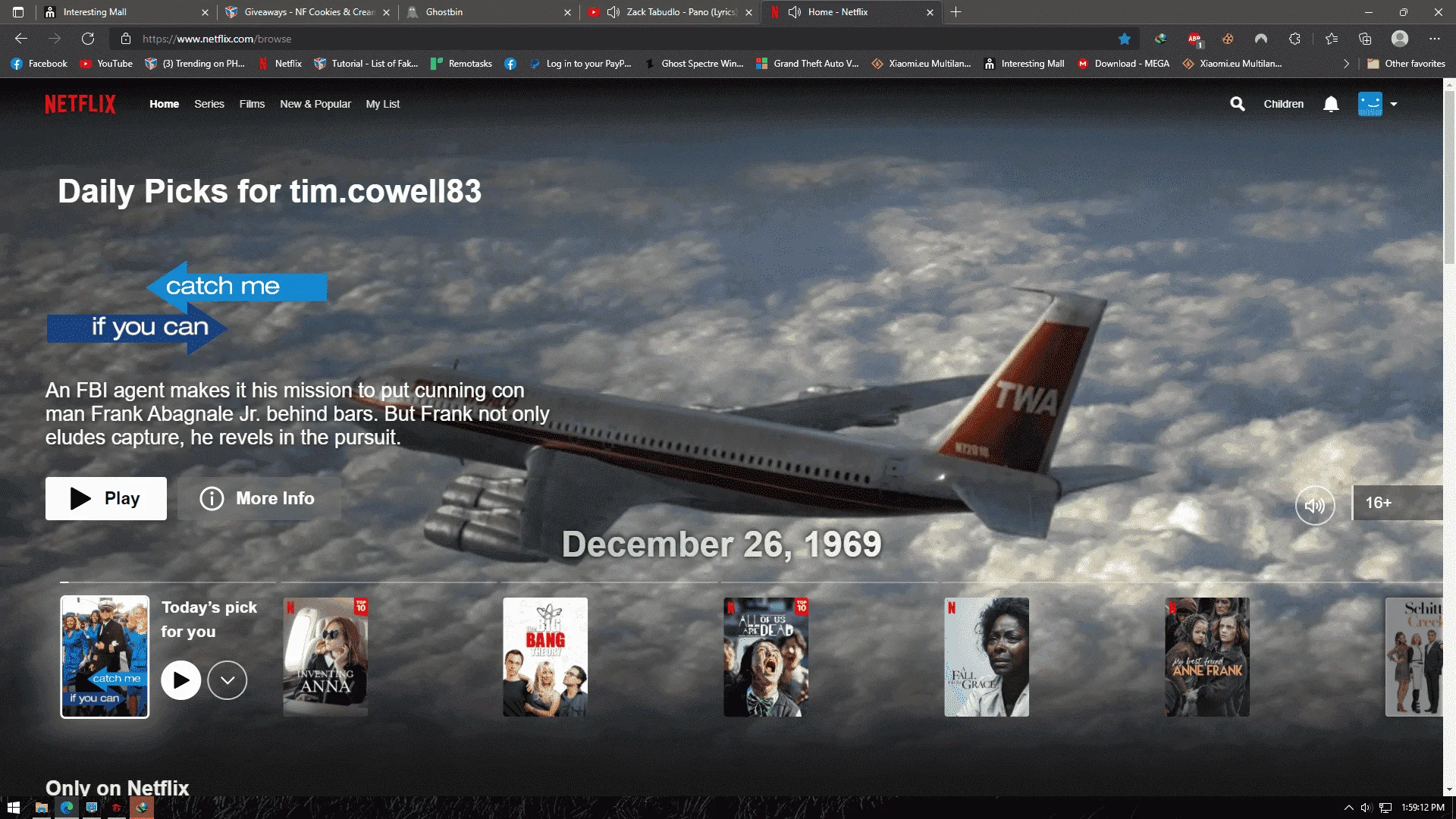Open the Films menu
Viewport: 1456px width, 819px height.
(252, 104)
